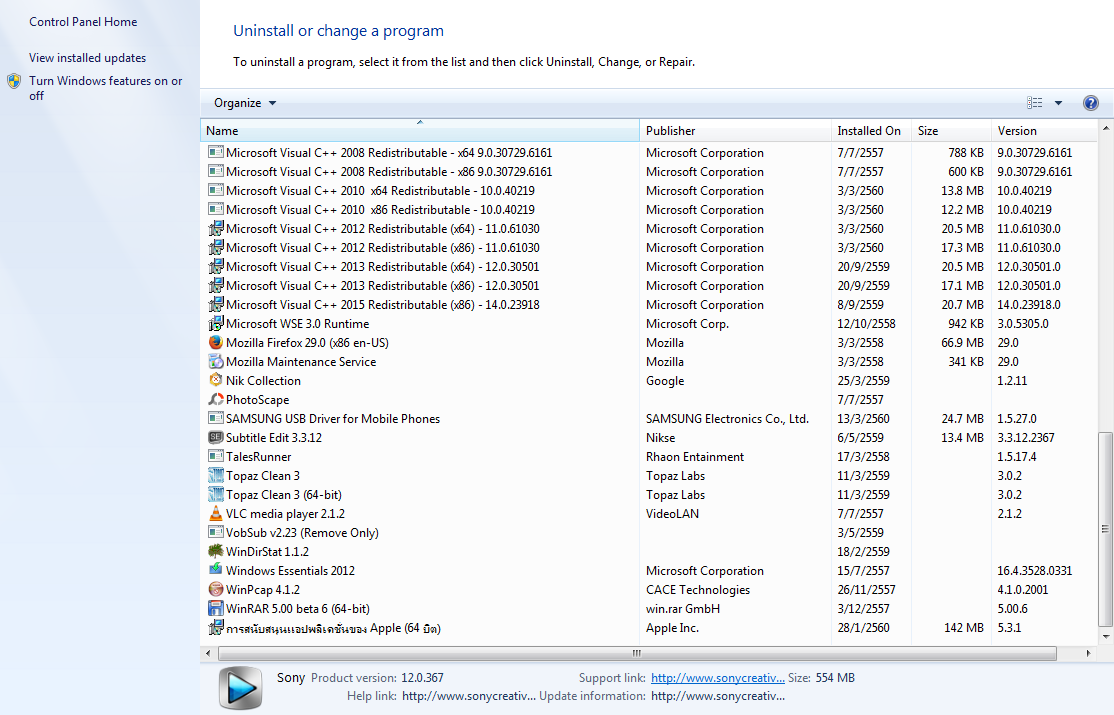Screen dimensions: 1114x715
Task: Click the Apple application support icon
Action: (215, 628)
